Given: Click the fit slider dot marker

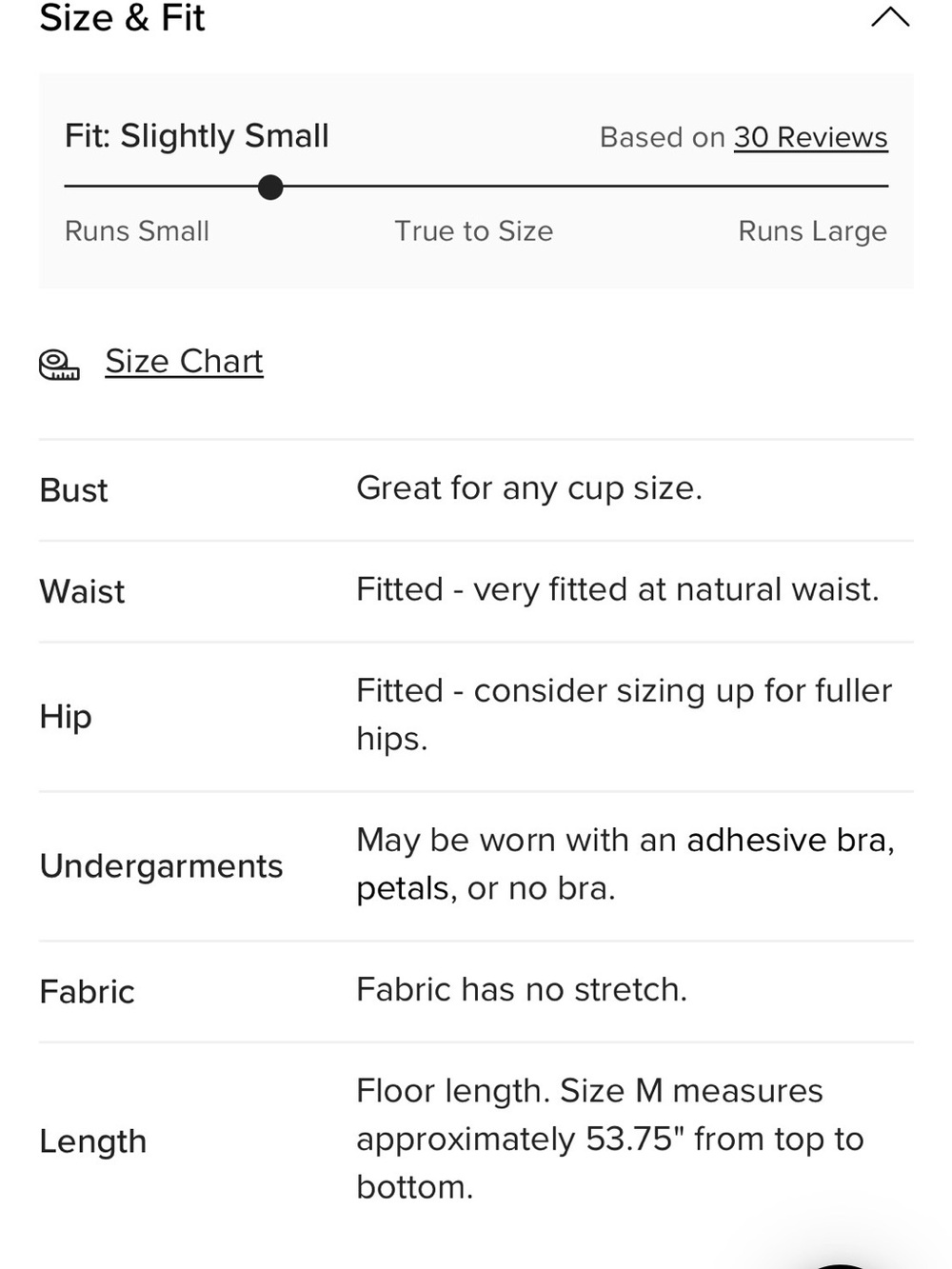Looking at the screenshot, I should click(x=270, y=188).
